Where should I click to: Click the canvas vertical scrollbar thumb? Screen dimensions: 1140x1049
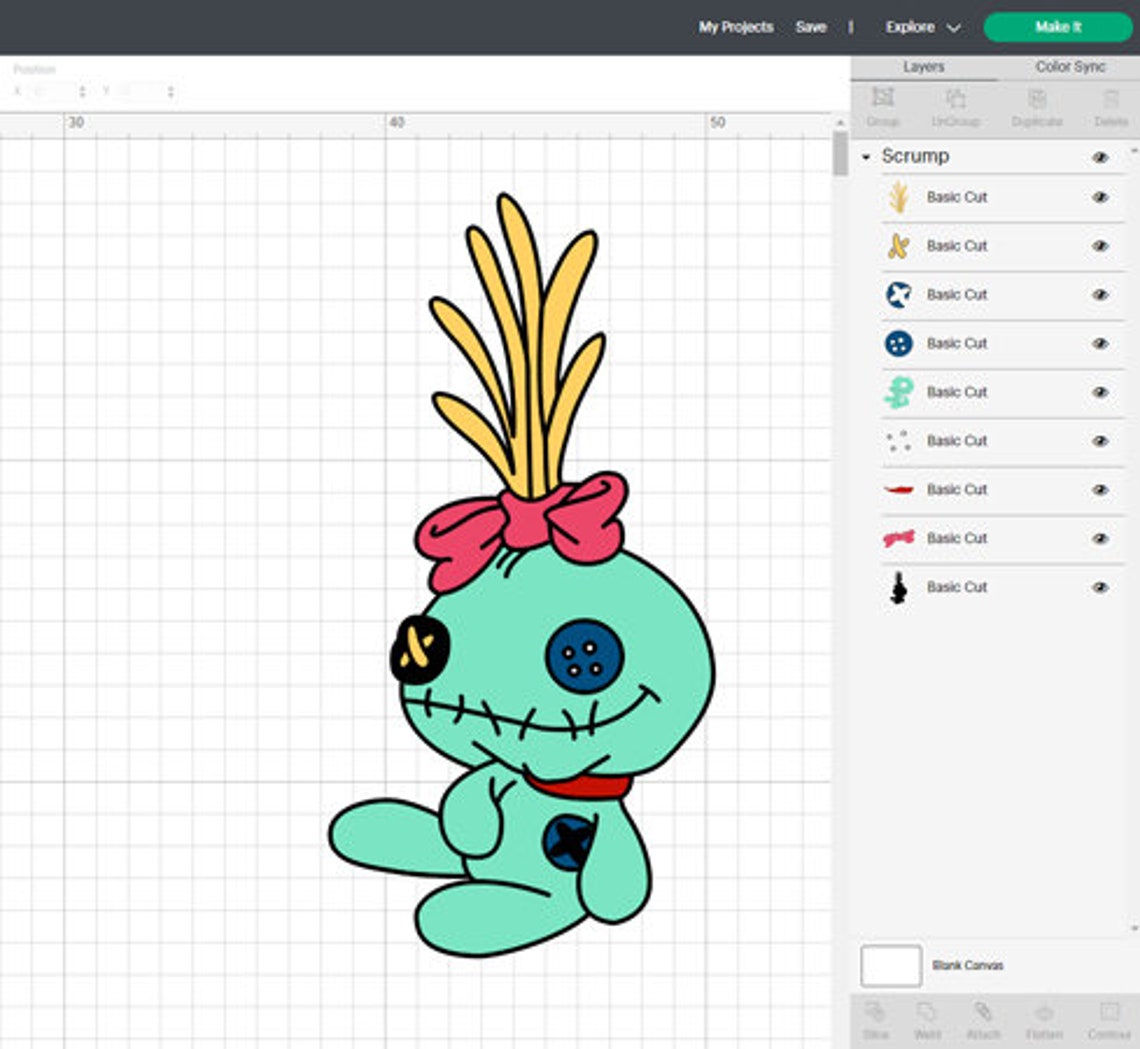point(840,153)
